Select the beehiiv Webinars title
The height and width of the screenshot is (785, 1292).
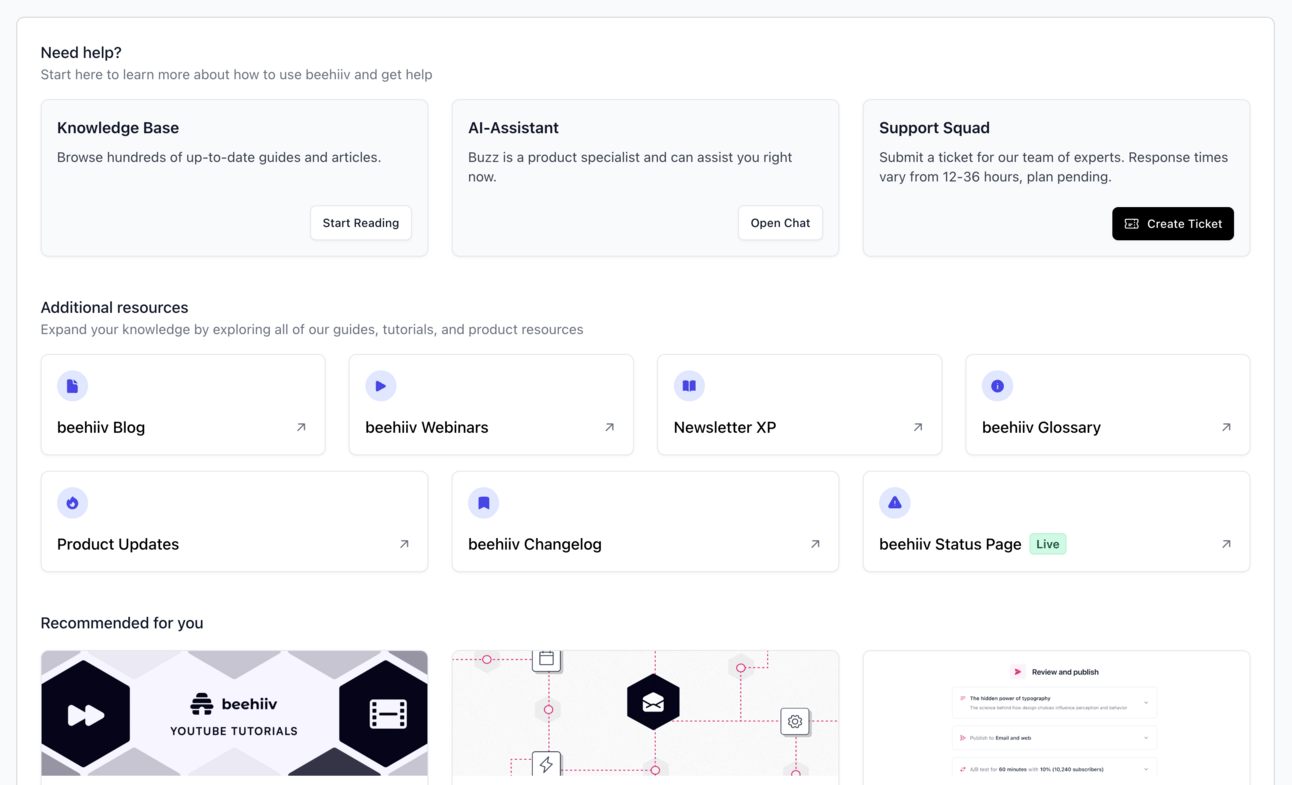click(427, 427)
